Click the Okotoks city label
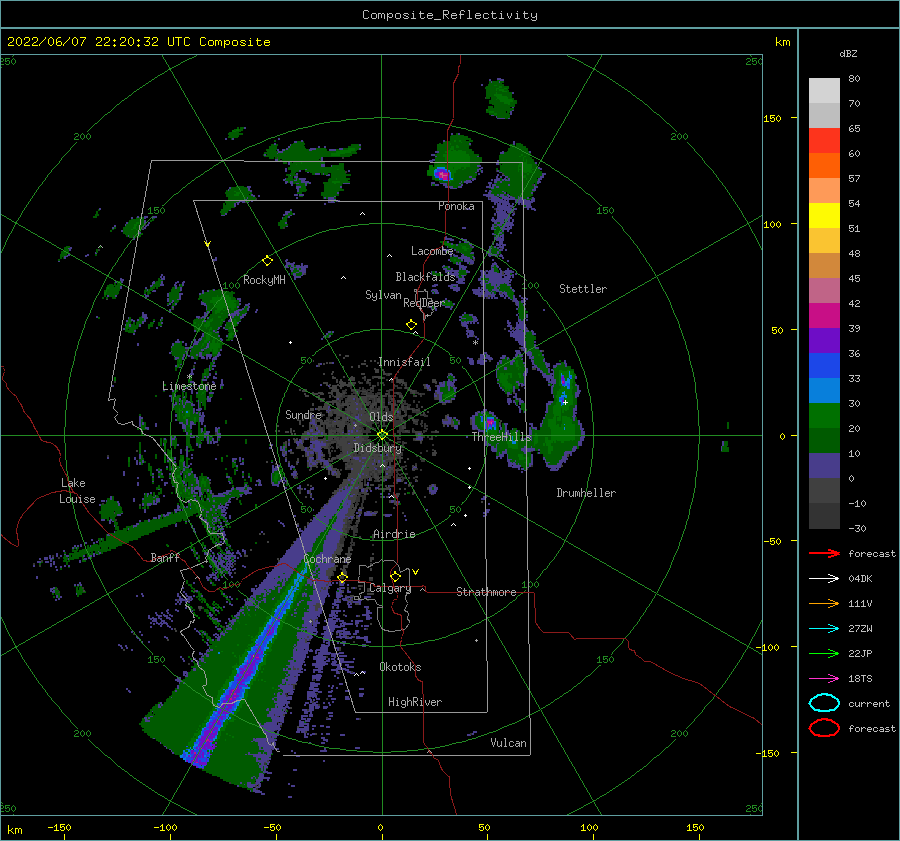 pyautogui.click(x=400, y=667)
